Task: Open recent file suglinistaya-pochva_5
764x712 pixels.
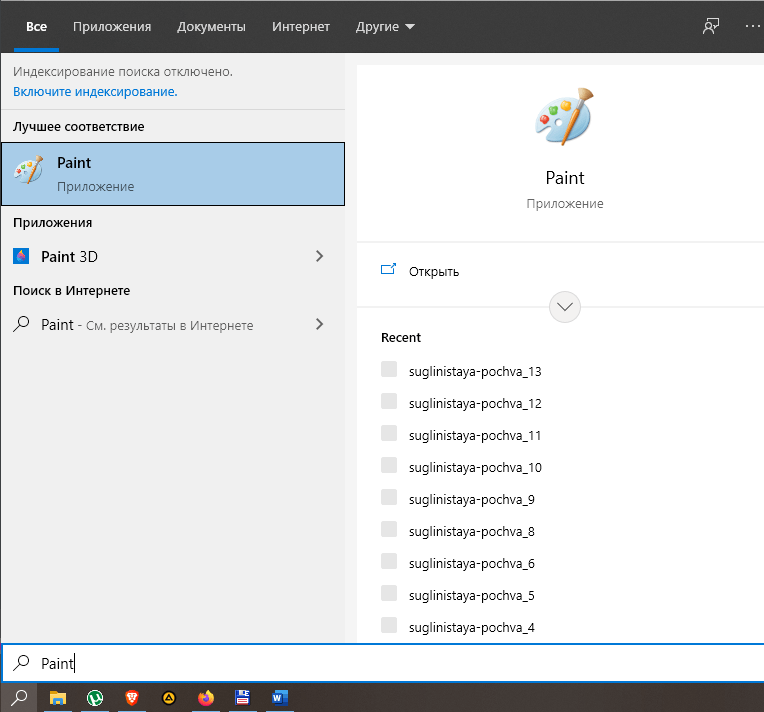Action: (472, 596)
